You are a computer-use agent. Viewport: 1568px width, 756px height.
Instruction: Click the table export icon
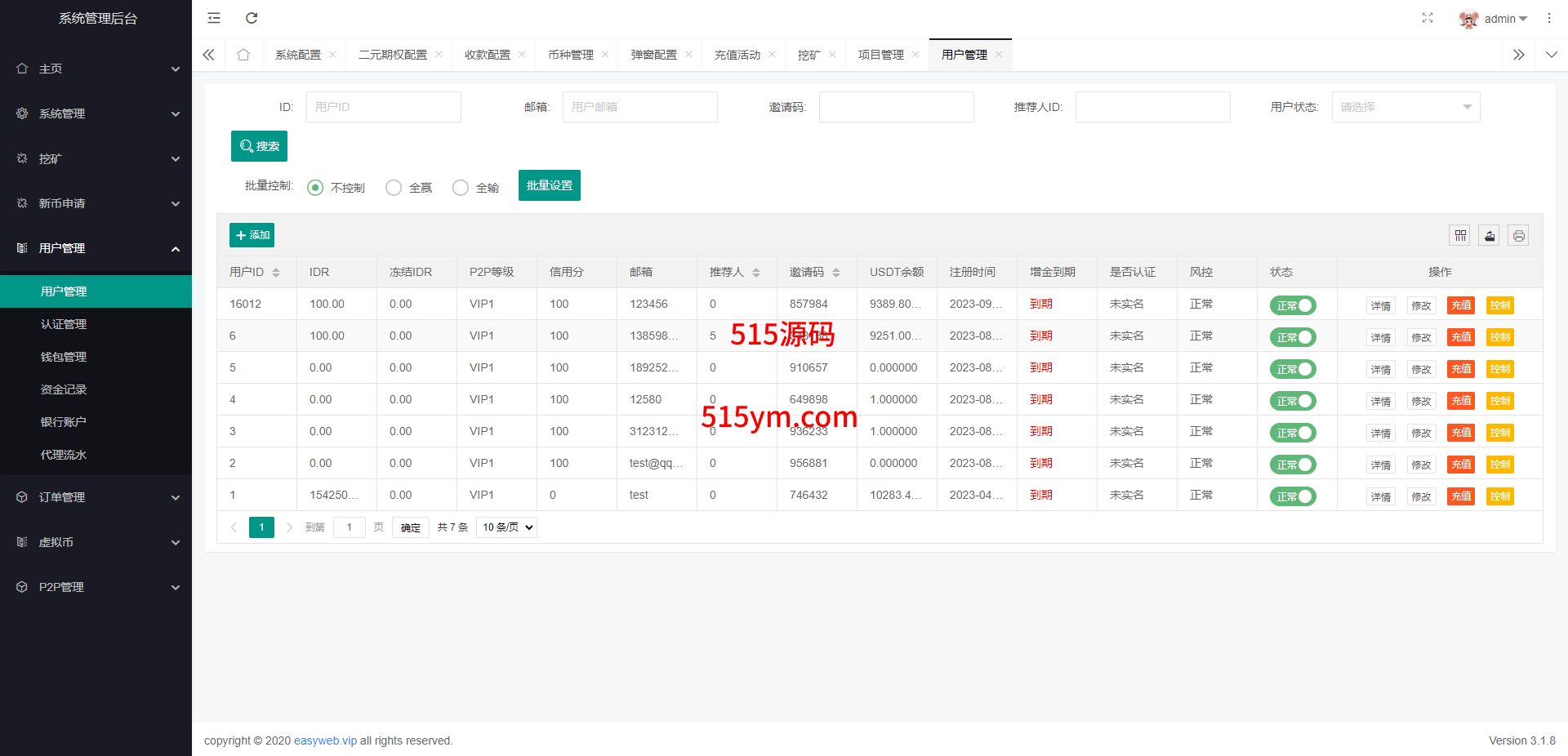pyautogui.click(x=1490, y=236)
